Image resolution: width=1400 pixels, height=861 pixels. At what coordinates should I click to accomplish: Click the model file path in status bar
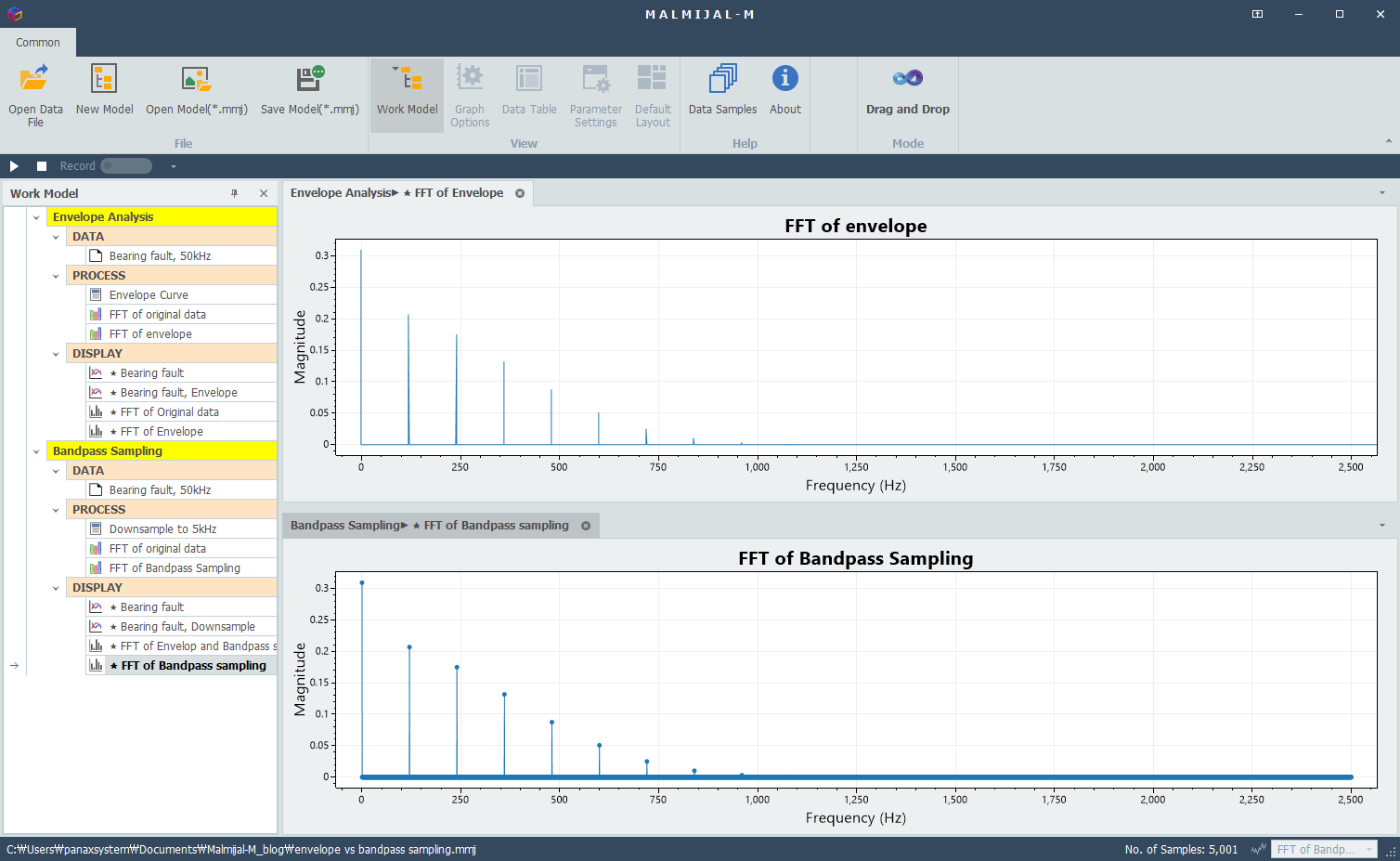pos(241,849)
